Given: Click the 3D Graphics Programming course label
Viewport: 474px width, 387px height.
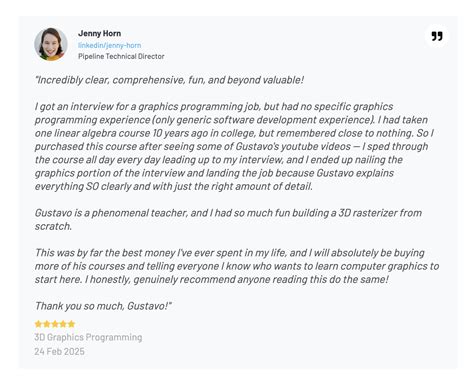Looking at the screenshot, I should pyautogui.click(x=88, y=337).
